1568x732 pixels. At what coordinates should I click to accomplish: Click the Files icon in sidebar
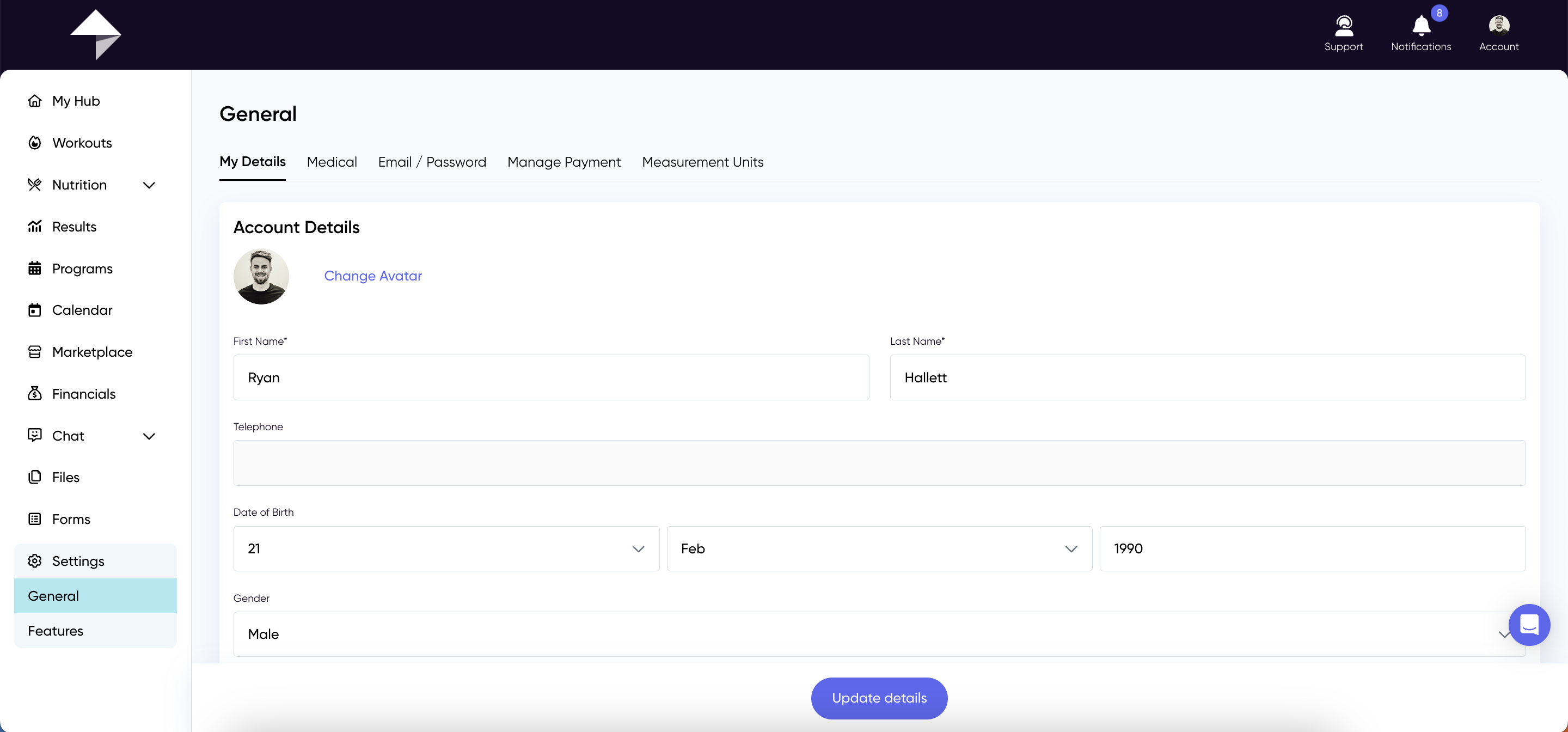click(35, 477)
